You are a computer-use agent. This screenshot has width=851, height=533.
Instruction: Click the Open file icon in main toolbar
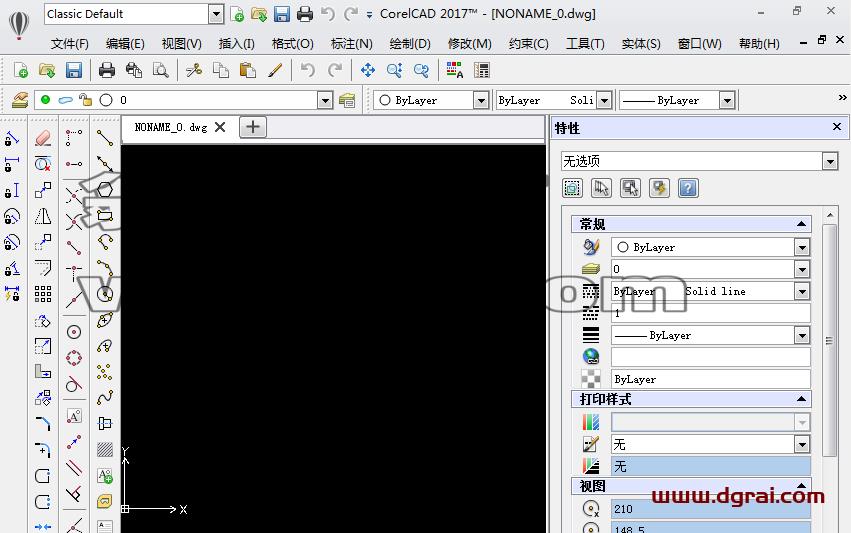(47, 70)
